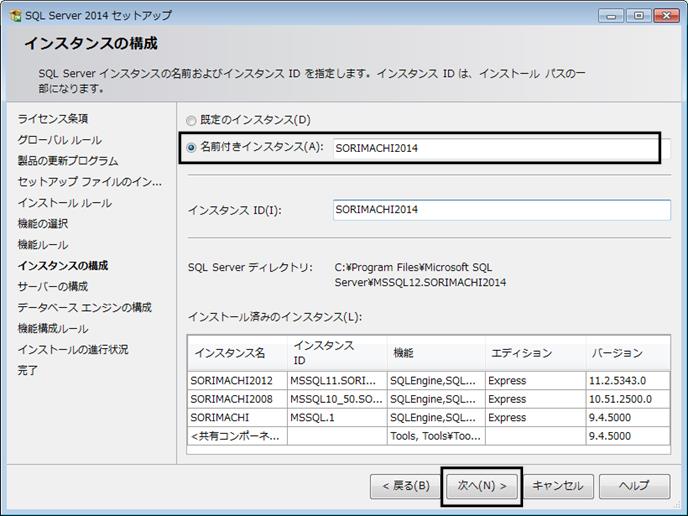Click the MSSQL.1 instance ID cell
Image resolution: width=688 pixels, height=516 pixels.
pyautogui.click(x=337, y=418)
